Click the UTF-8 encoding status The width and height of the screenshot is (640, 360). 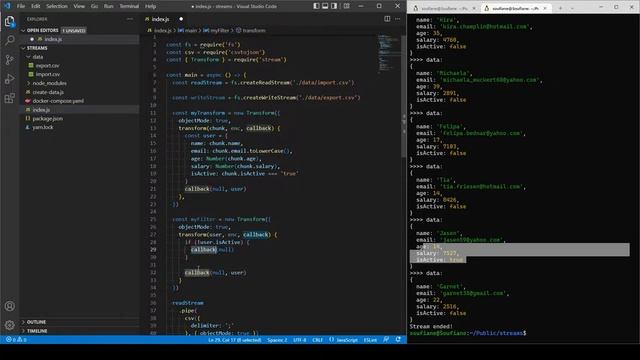tap(300, 340)
